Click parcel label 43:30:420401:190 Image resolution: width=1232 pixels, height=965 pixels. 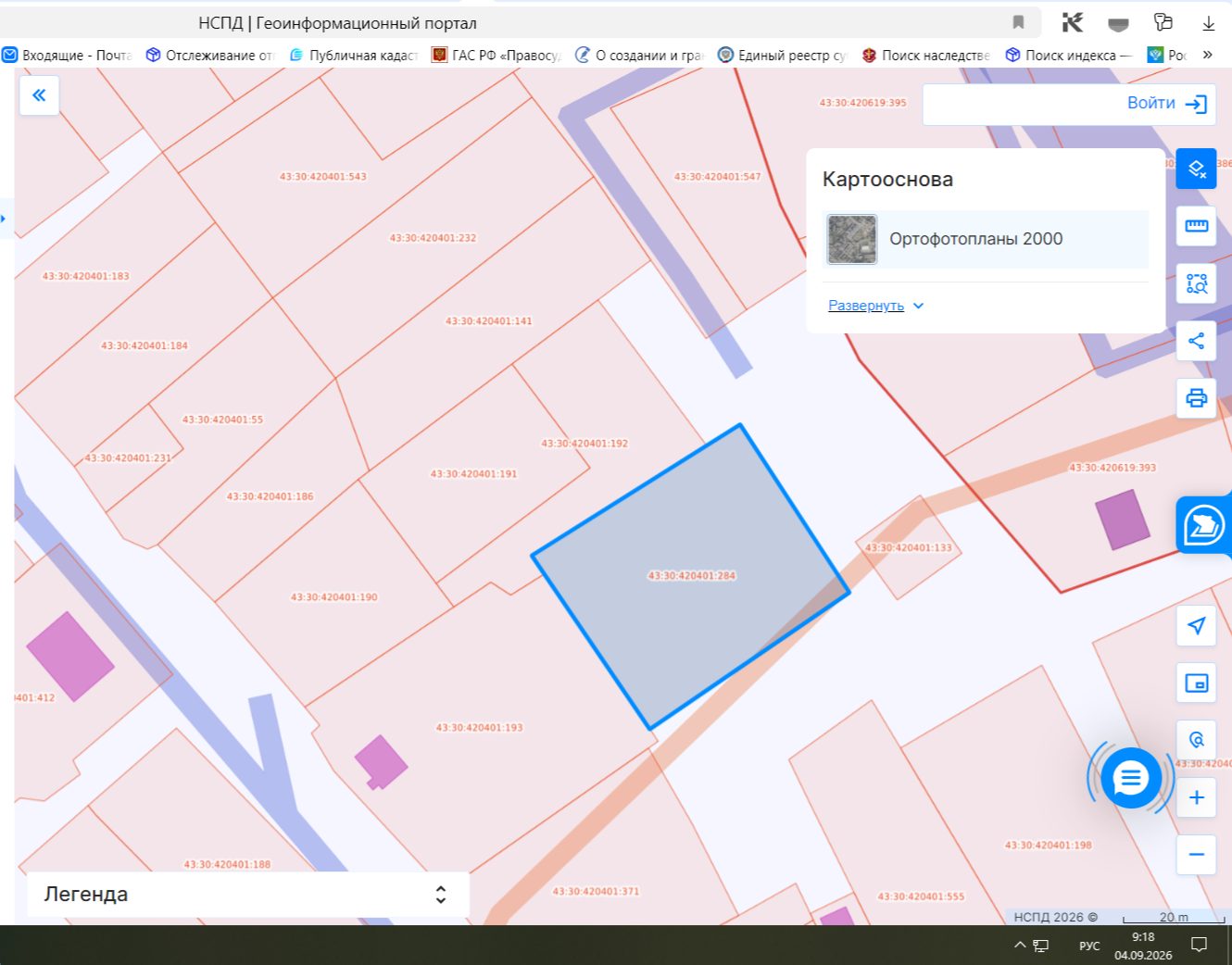click(334, 597)
